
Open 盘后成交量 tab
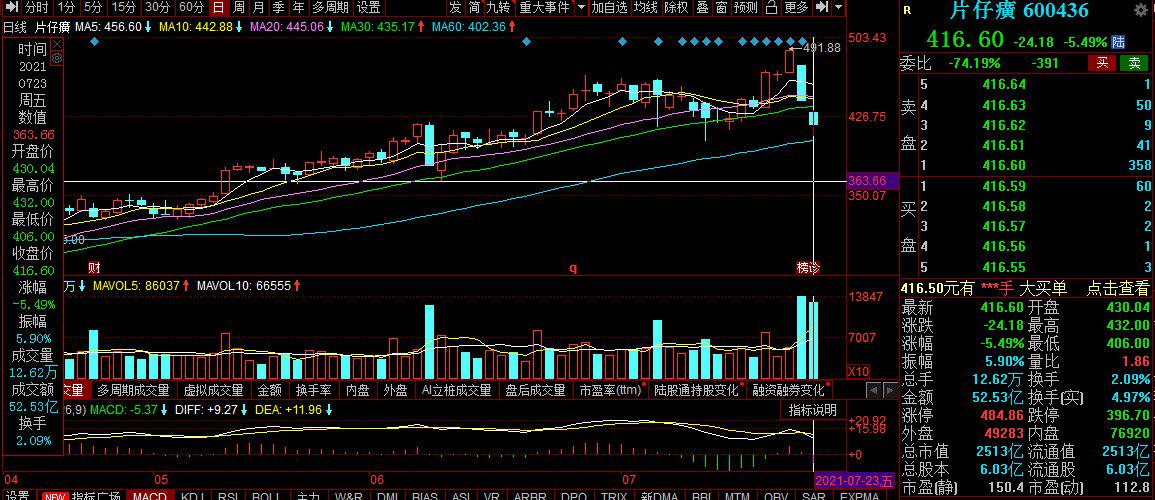536,390
